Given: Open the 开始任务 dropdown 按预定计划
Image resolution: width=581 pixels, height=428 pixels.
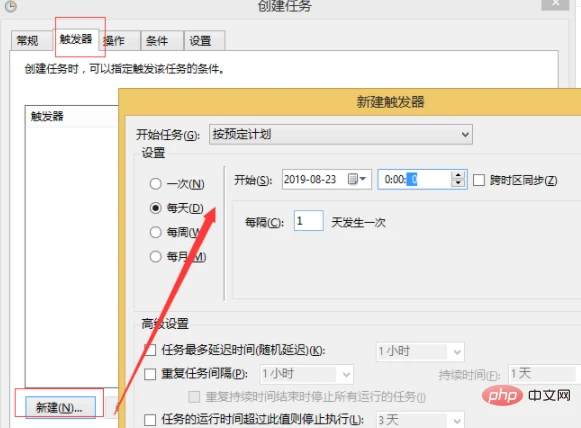Looking at the screenshot, I should (x=341, y=135).
